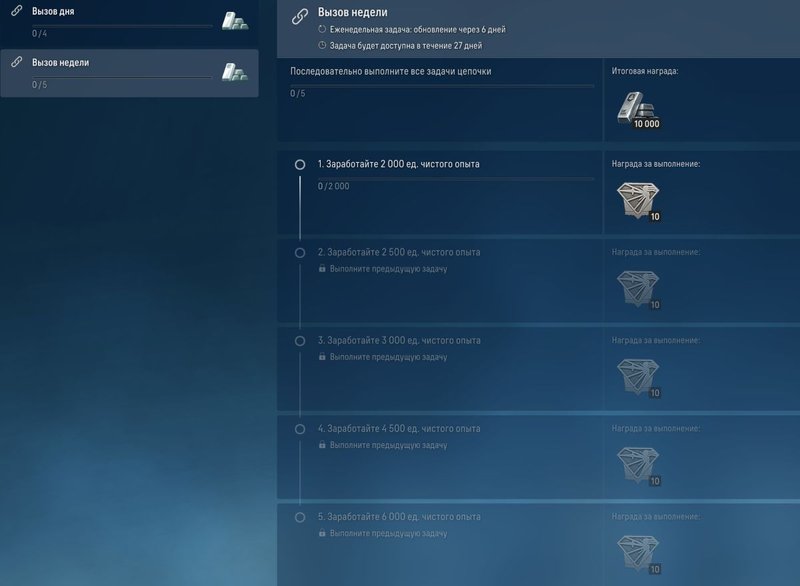800x586 pixels.
Task: Click the 0/2 000 progress bar of task 1
Action: click(x=455, y=179)
